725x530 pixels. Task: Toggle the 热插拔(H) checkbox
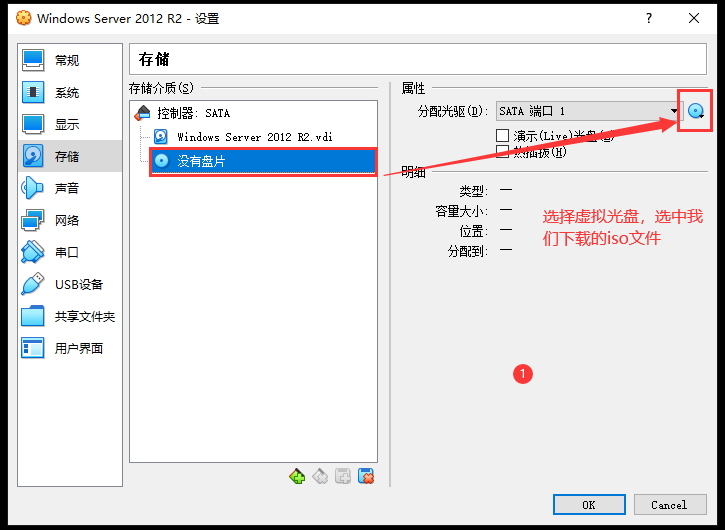tap(502, 152)
